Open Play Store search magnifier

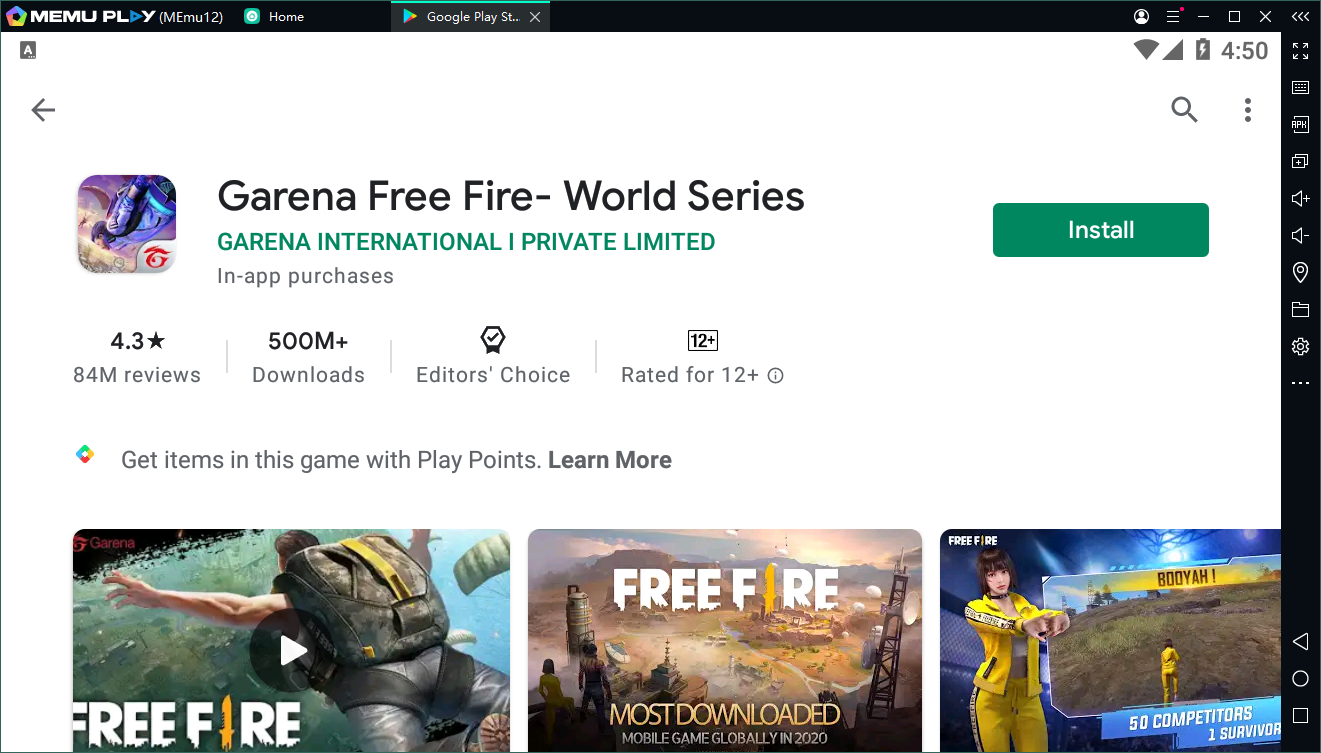1184,110
